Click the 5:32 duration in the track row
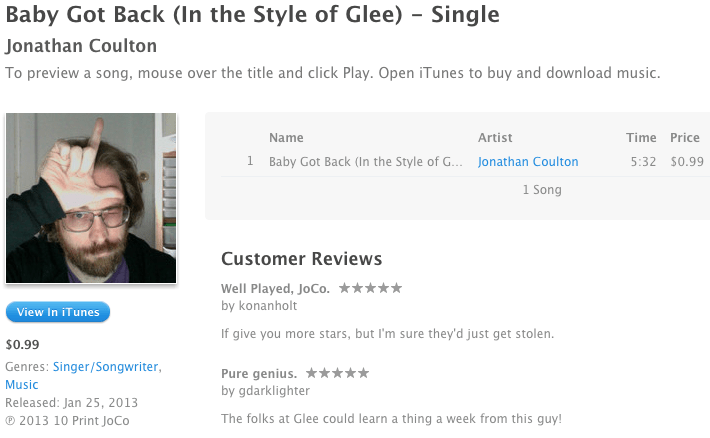 point(641,162)
